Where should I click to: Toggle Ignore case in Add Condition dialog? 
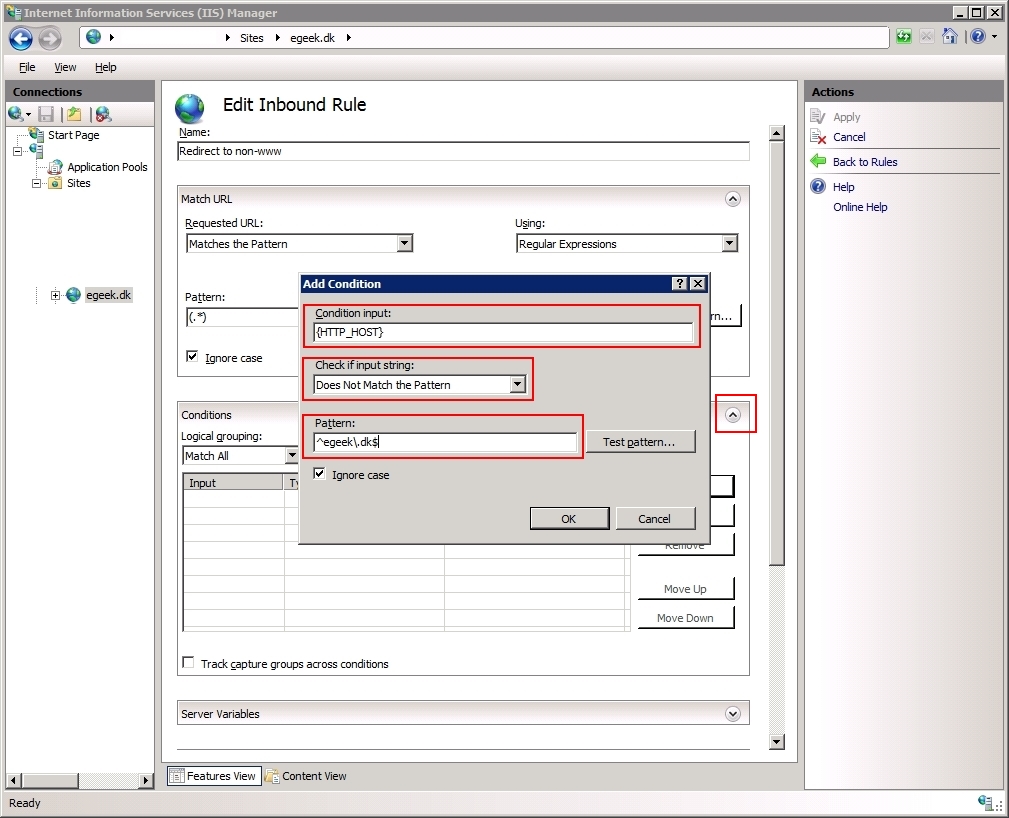320,474
